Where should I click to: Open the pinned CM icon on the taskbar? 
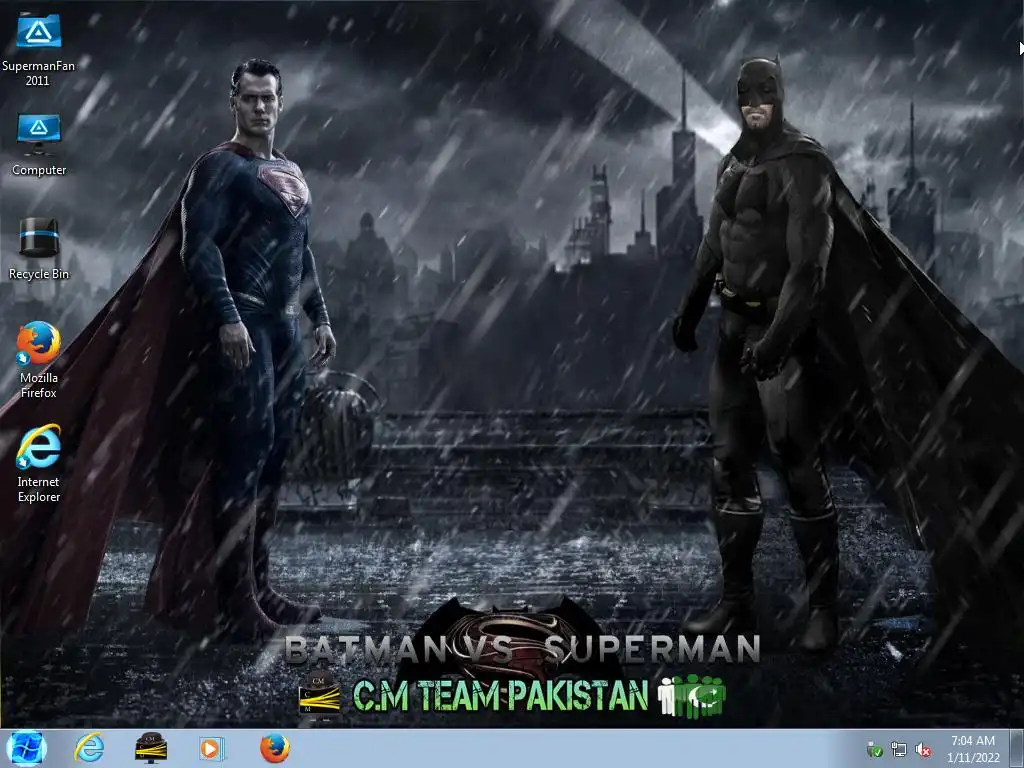point(151,748)
